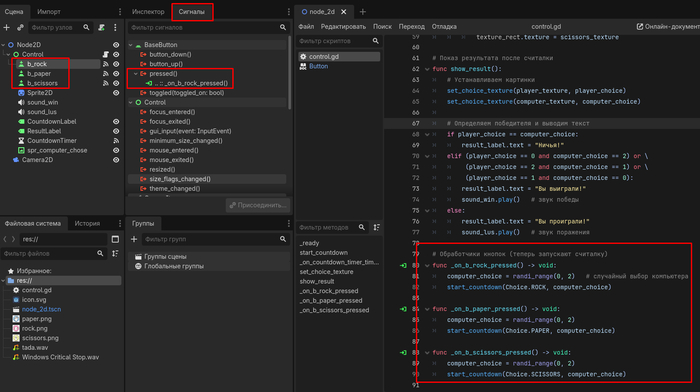The image size is (700, 392).
Task: Go back in file system history
Action: pos(5,239)
